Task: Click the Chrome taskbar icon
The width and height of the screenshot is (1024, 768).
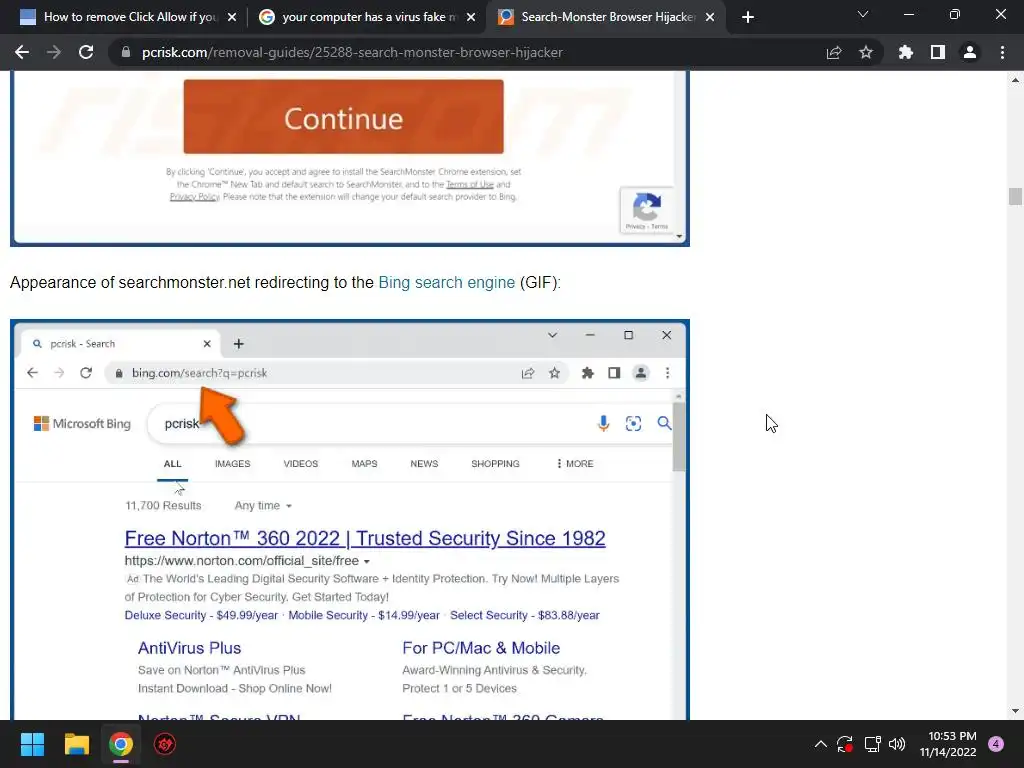Action: pos(121,744)
